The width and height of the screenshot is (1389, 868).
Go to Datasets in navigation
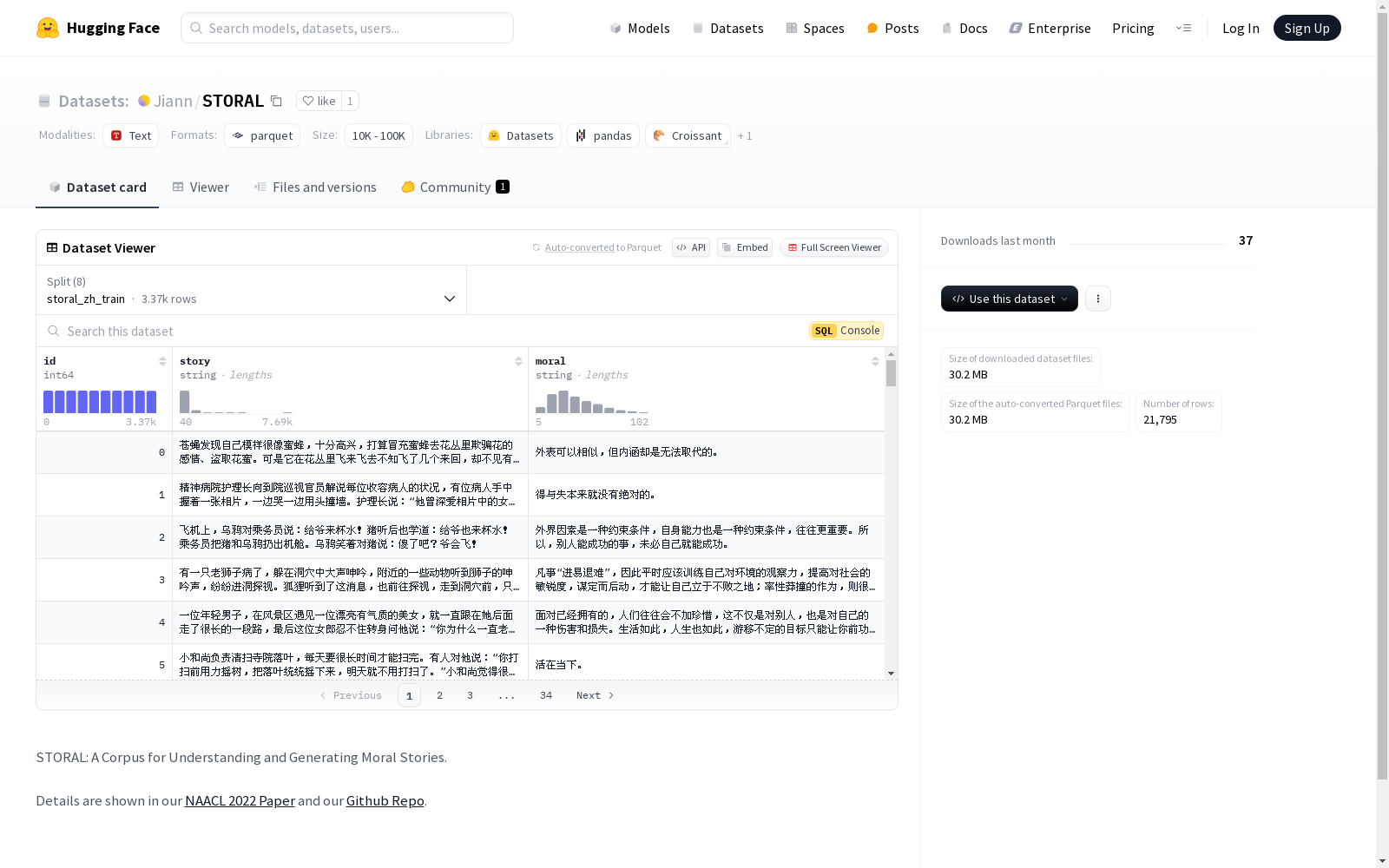point(727,28)
